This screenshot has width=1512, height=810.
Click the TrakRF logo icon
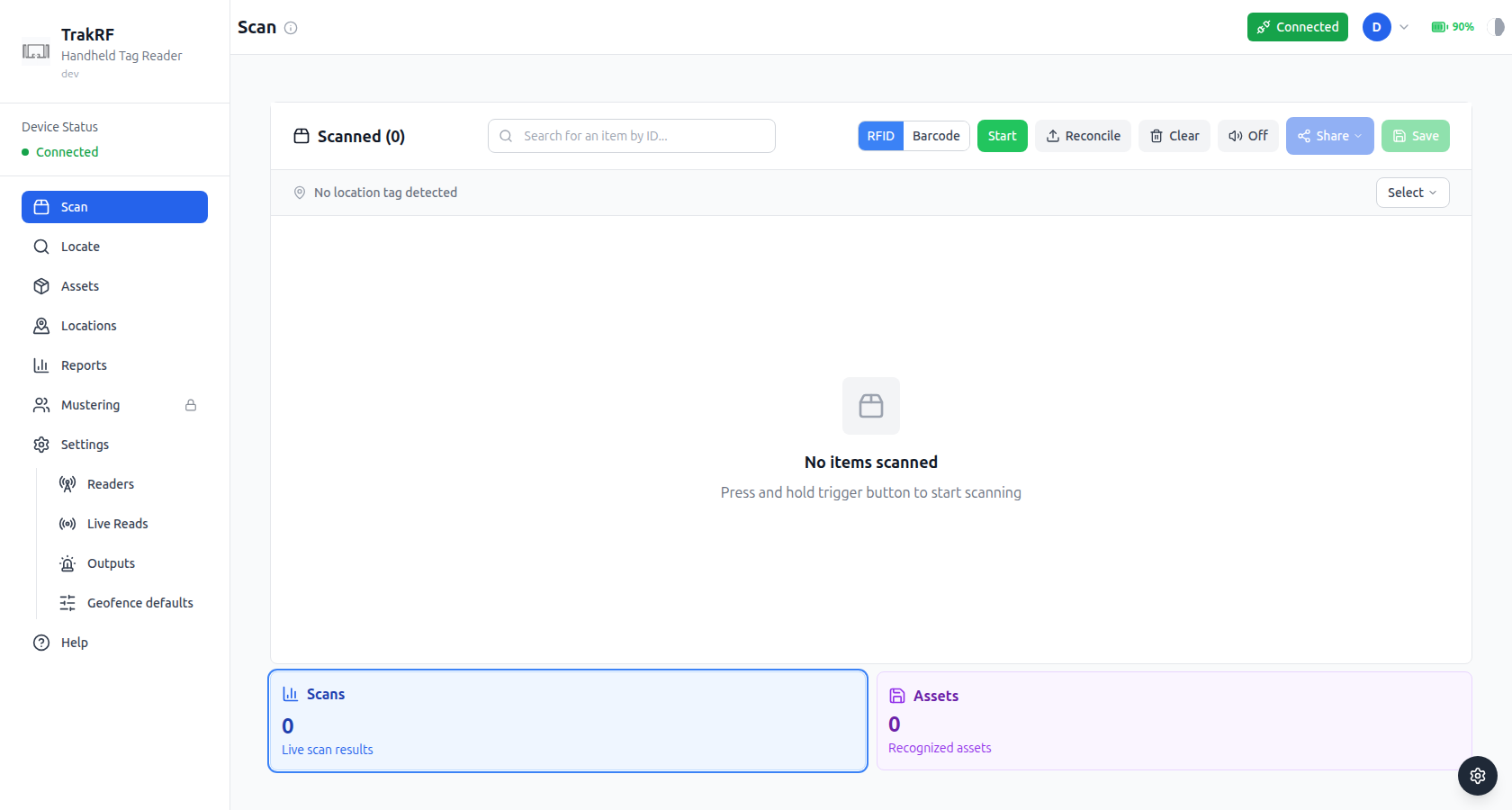(x=36, y=52)
